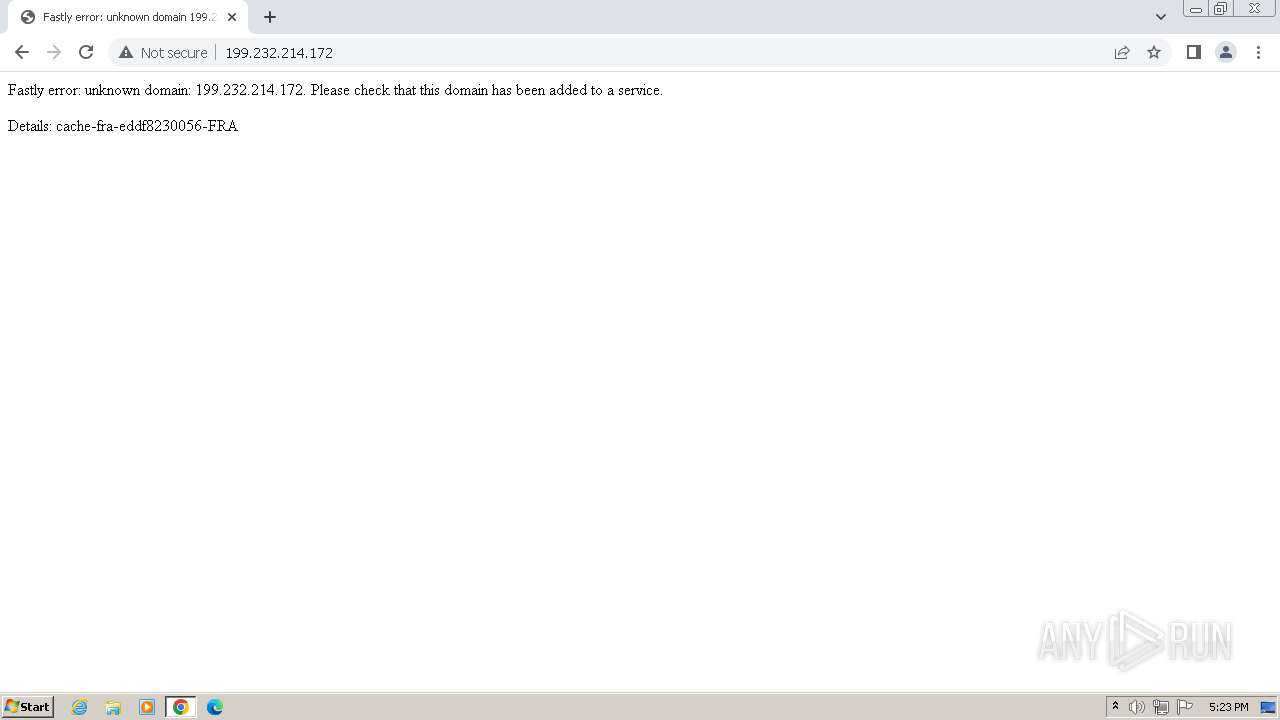Go forward to next page
Screen dimensions: 1280x720
click(x=54, y=52)
